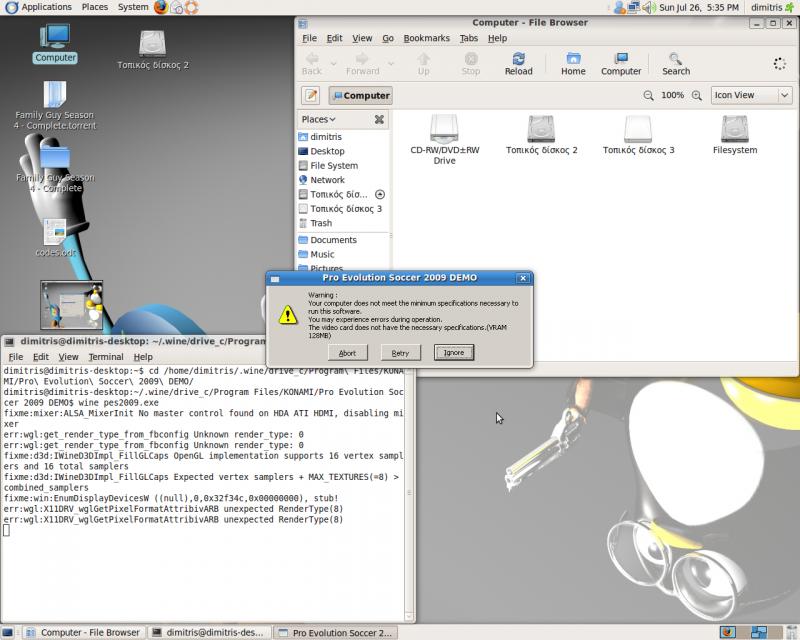Eject Τοπικός δίσ... in Places sidebar
The height and width of the screenshot is (640, 800).
coord(380,194)
